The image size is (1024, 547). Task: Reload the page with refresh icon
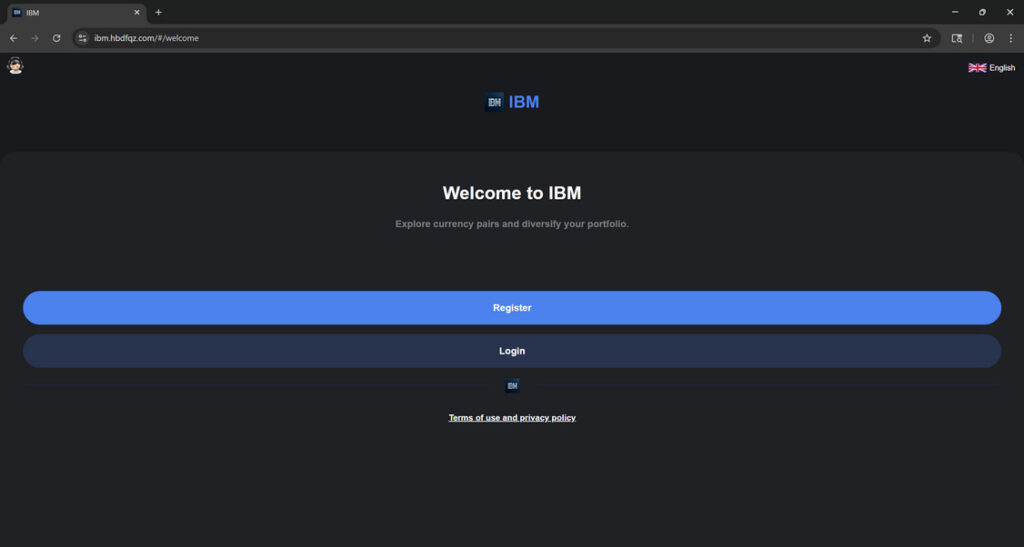[x=57, y=38]
